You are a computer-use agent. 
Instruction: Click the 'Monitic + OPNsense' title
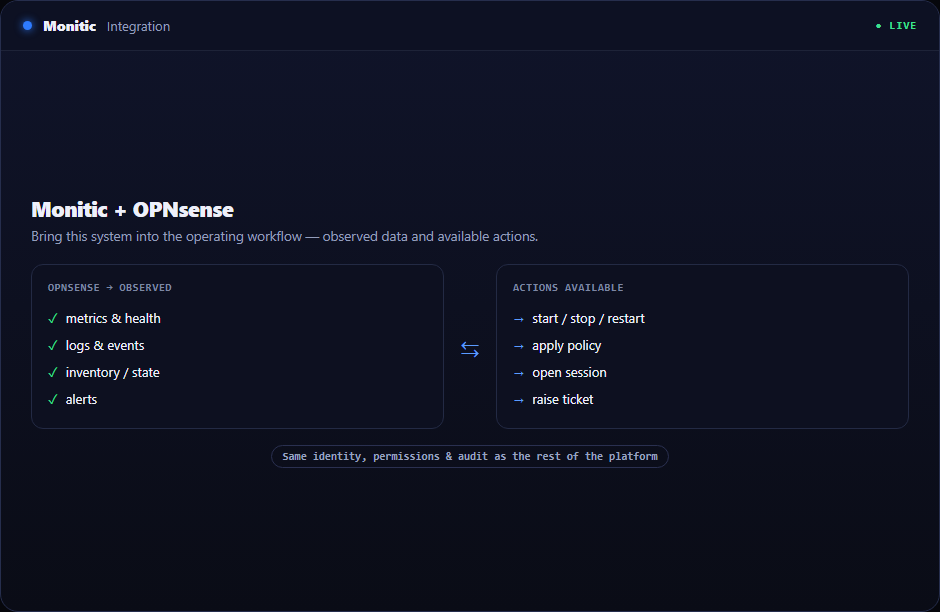pyautogui.click(x=132, y=210)
